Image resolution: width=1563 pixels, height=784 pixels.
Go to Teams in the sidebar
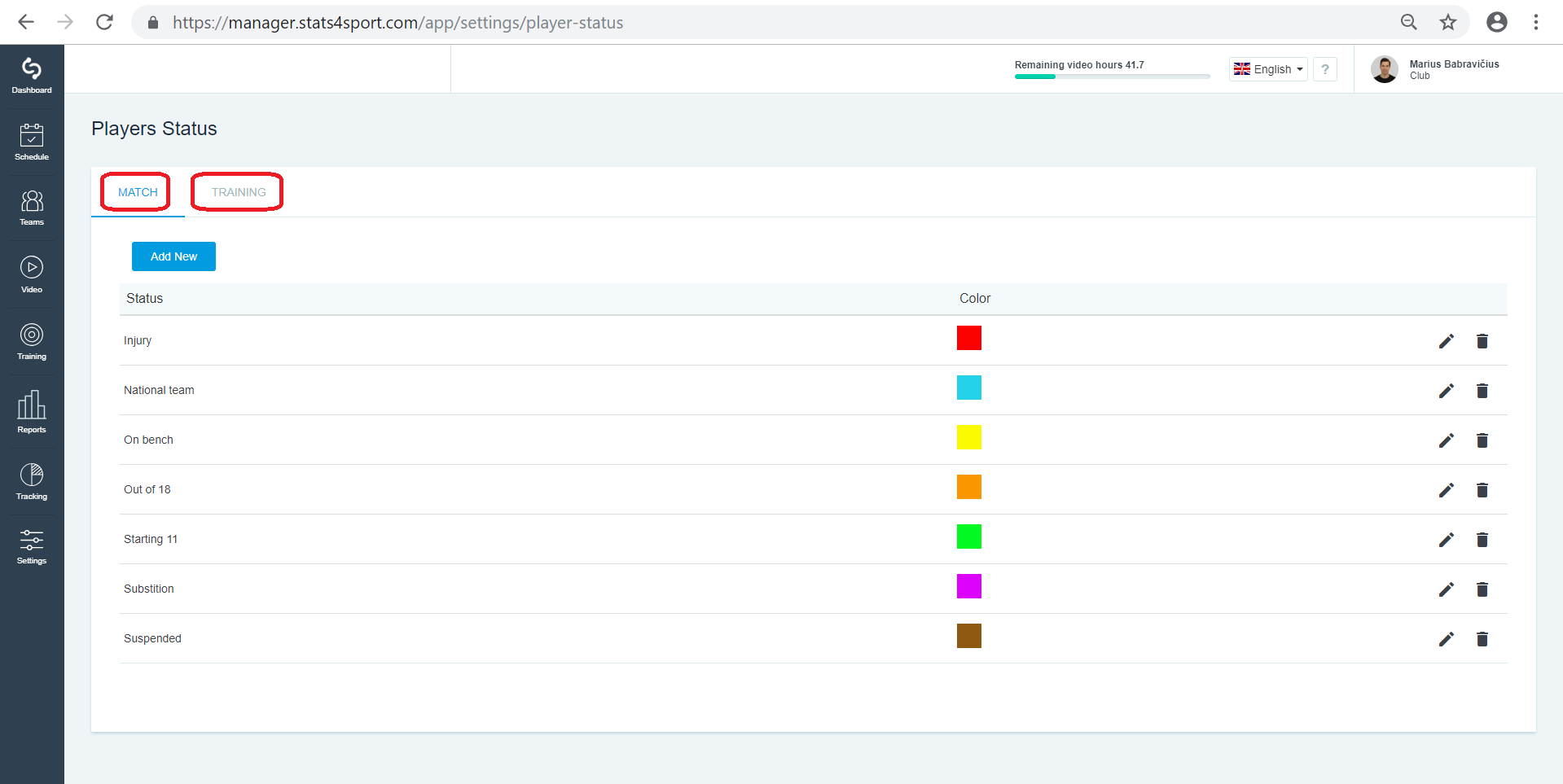tap(32, 208)
